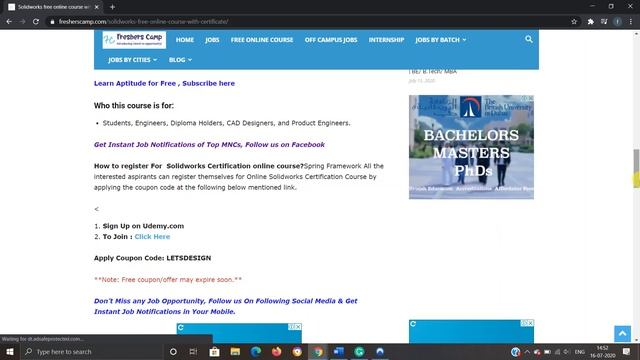
Task: Open FREE ONLINE COURSE menu item
Action: click(x=262, y=40)
